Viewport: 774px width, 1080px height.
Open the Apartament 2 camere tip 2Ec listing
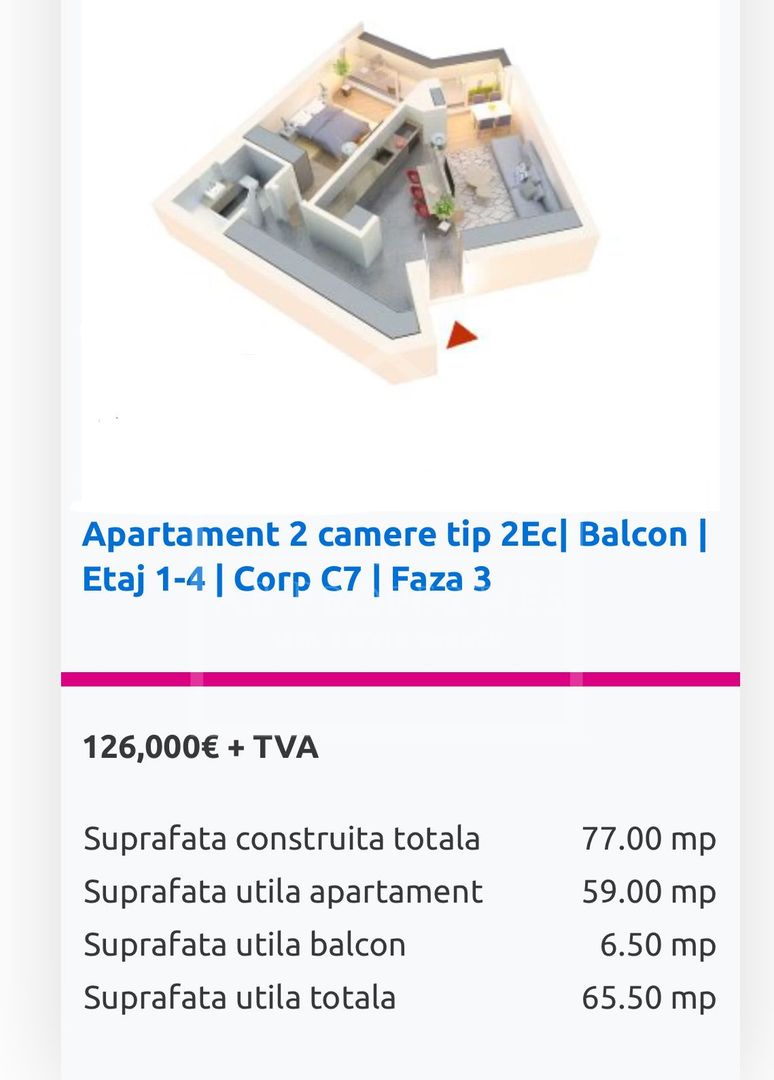click(x=394, y=534)
